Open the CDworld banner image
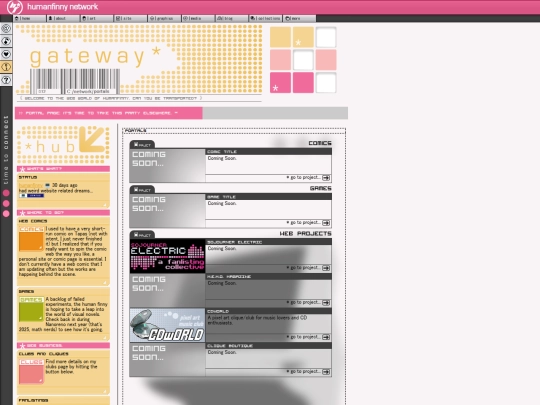Image resolution: width=540 pixels, height=405 pixels. 167,325
